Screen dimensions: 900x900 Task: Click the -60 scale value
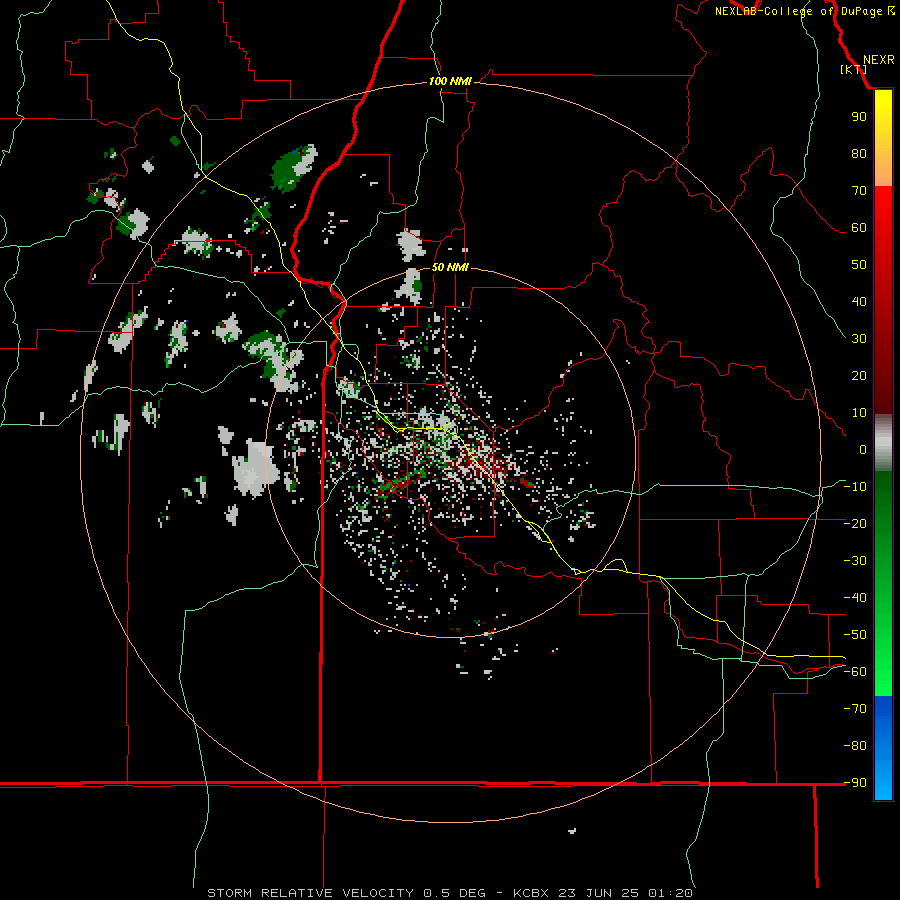point(855,672)
